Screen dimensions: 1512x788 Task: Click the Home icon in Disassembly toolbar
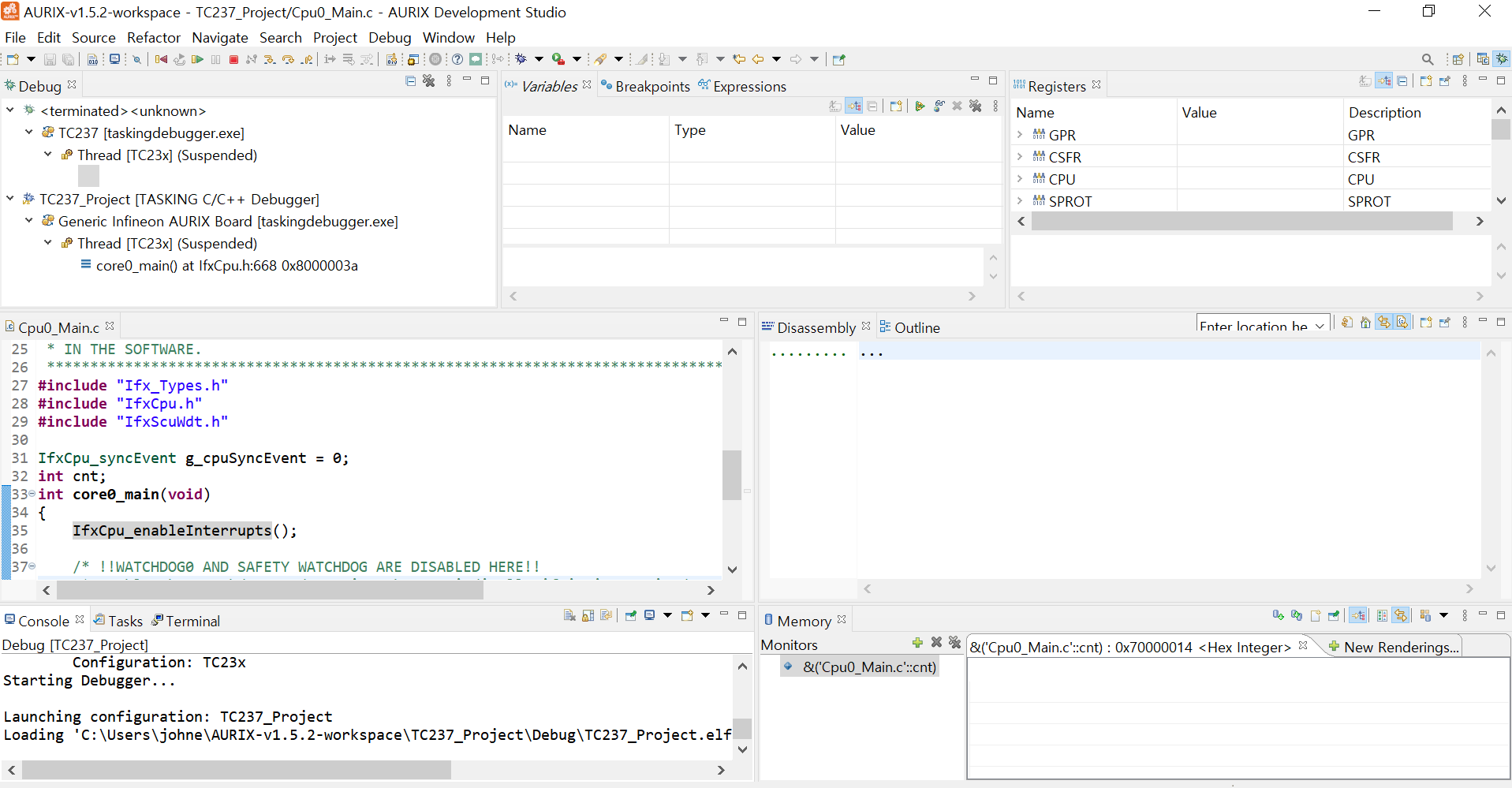point(1365,323)
